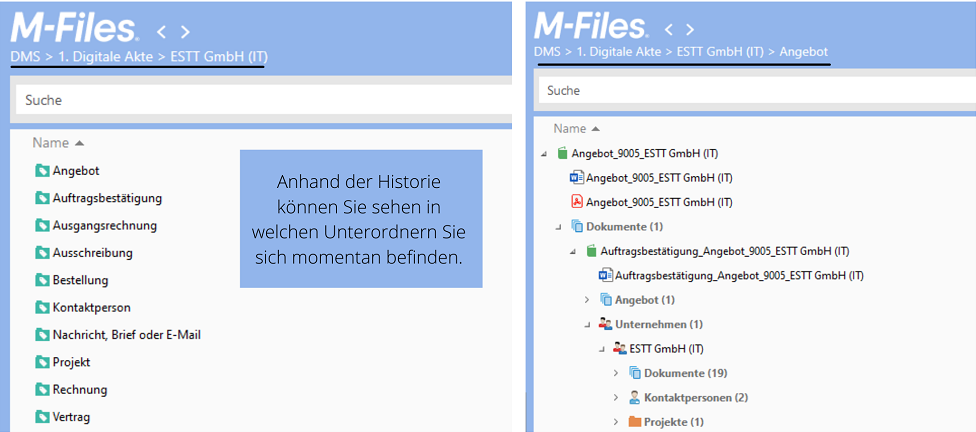Click 'ESTT GmbH (IT)' in right breadcrumb
This screenshot has height=432, width=976.
[x=718, y=51]
